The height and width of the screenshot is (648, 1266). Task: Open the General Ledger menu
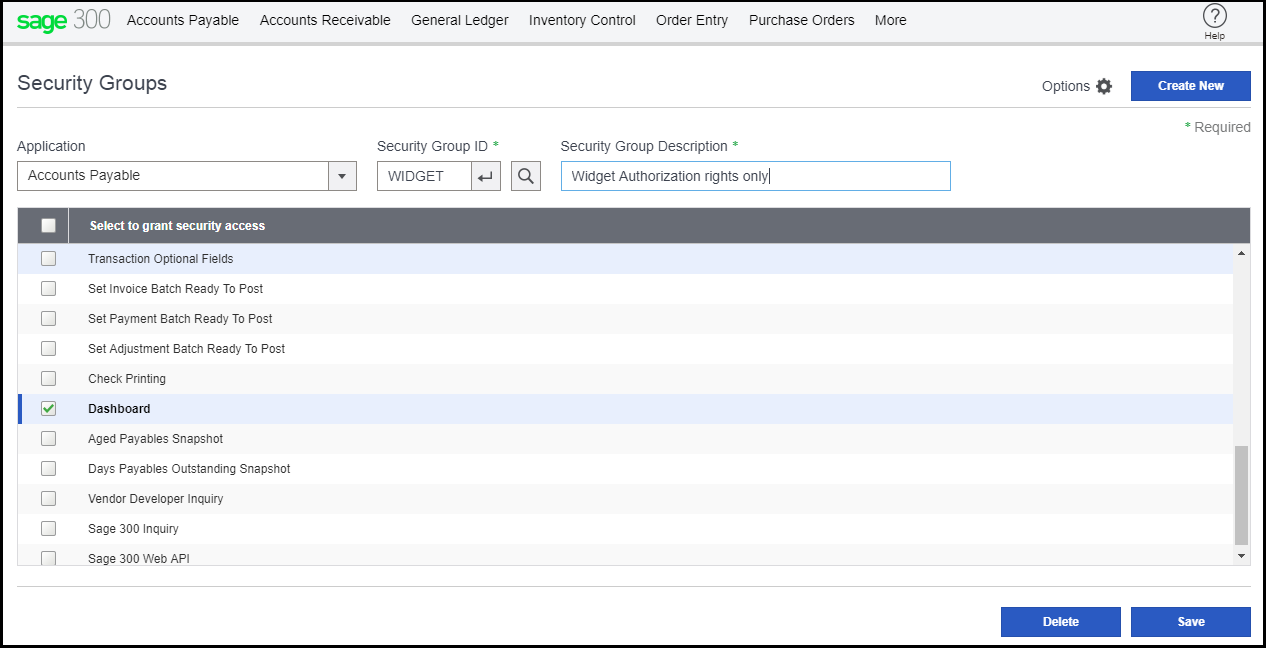coord(459,20)
